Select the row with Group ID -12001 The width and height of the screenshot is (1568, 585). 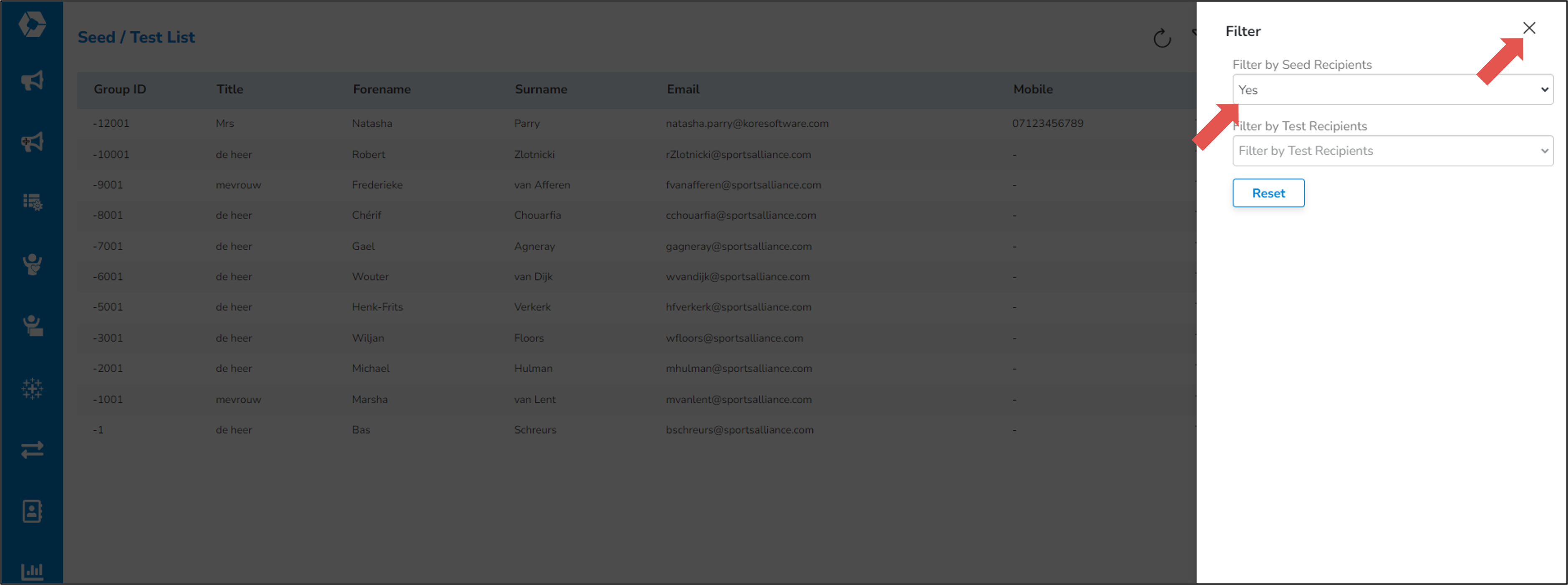(636, 123)
